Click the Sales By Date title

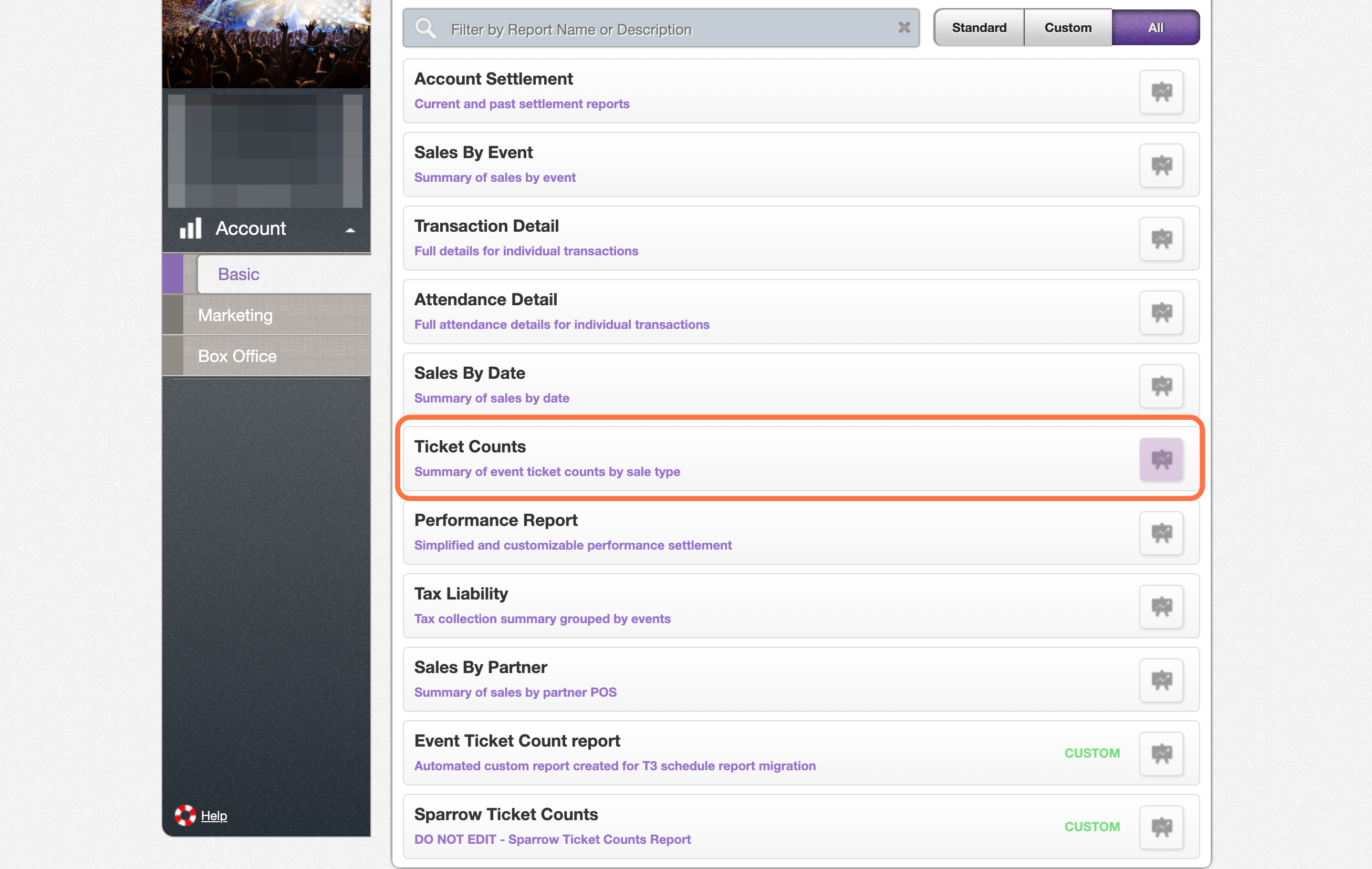[x=470, y=373]
